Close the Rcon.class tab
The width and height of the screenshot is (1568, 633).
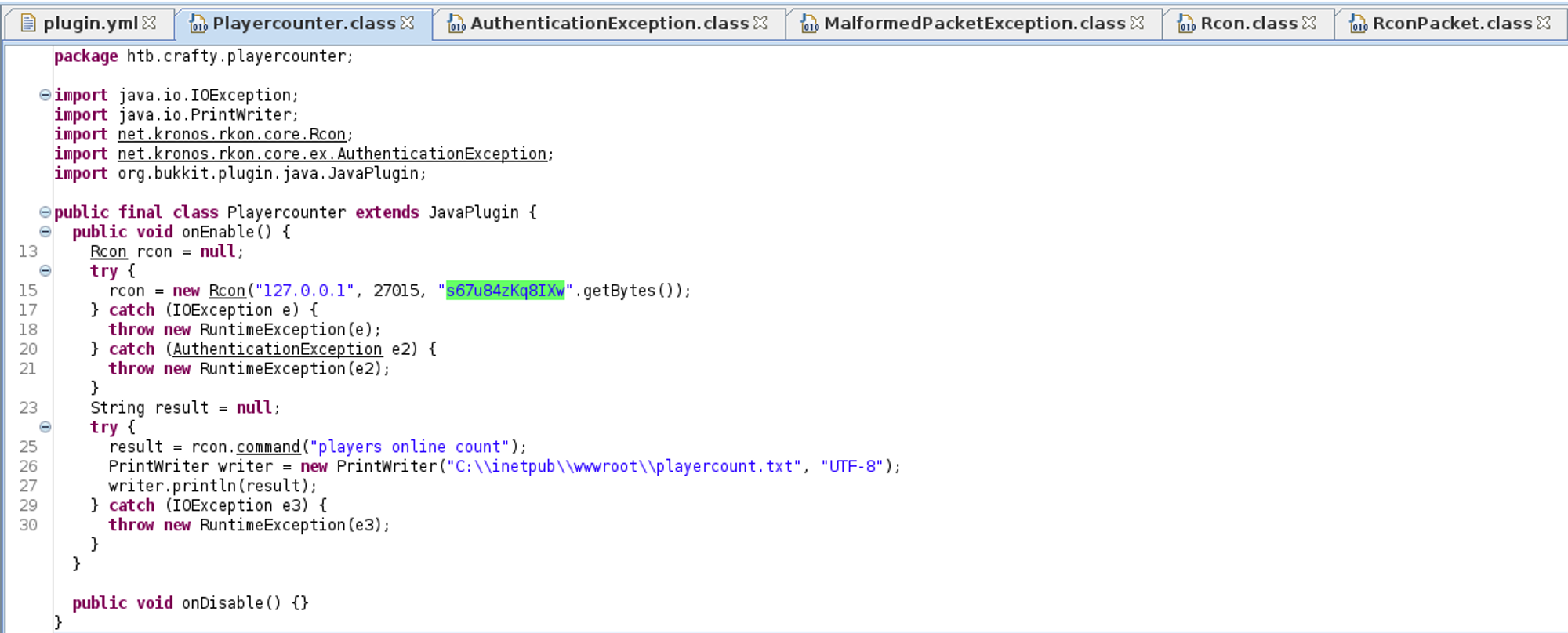1308,23
